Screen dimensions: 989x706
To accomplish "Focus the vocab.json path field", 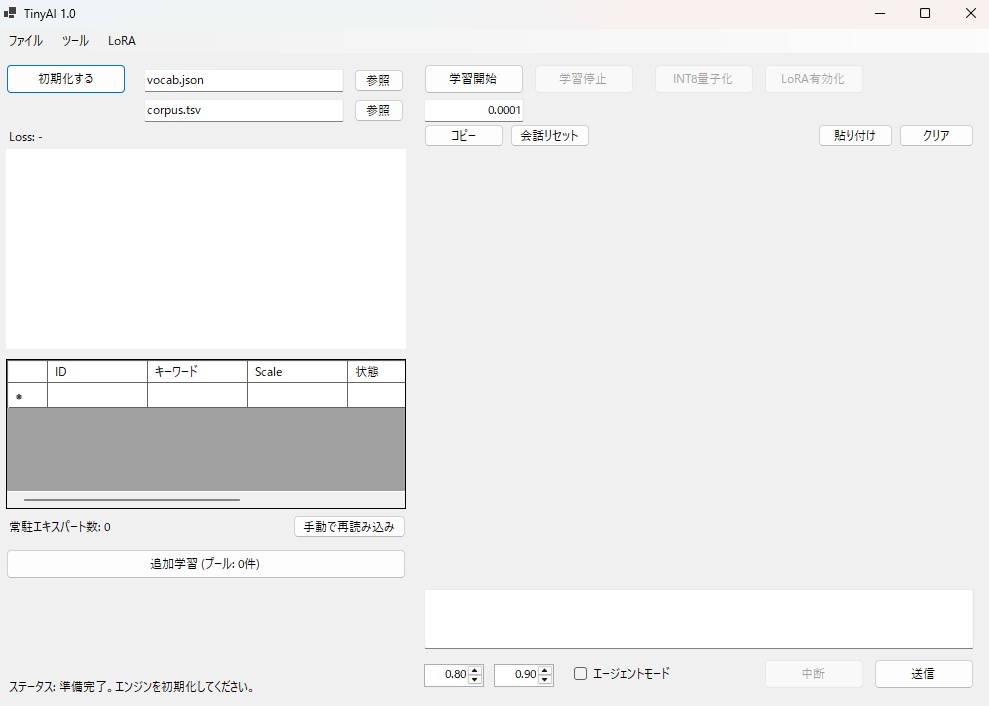I will click(x=243, y=80).
